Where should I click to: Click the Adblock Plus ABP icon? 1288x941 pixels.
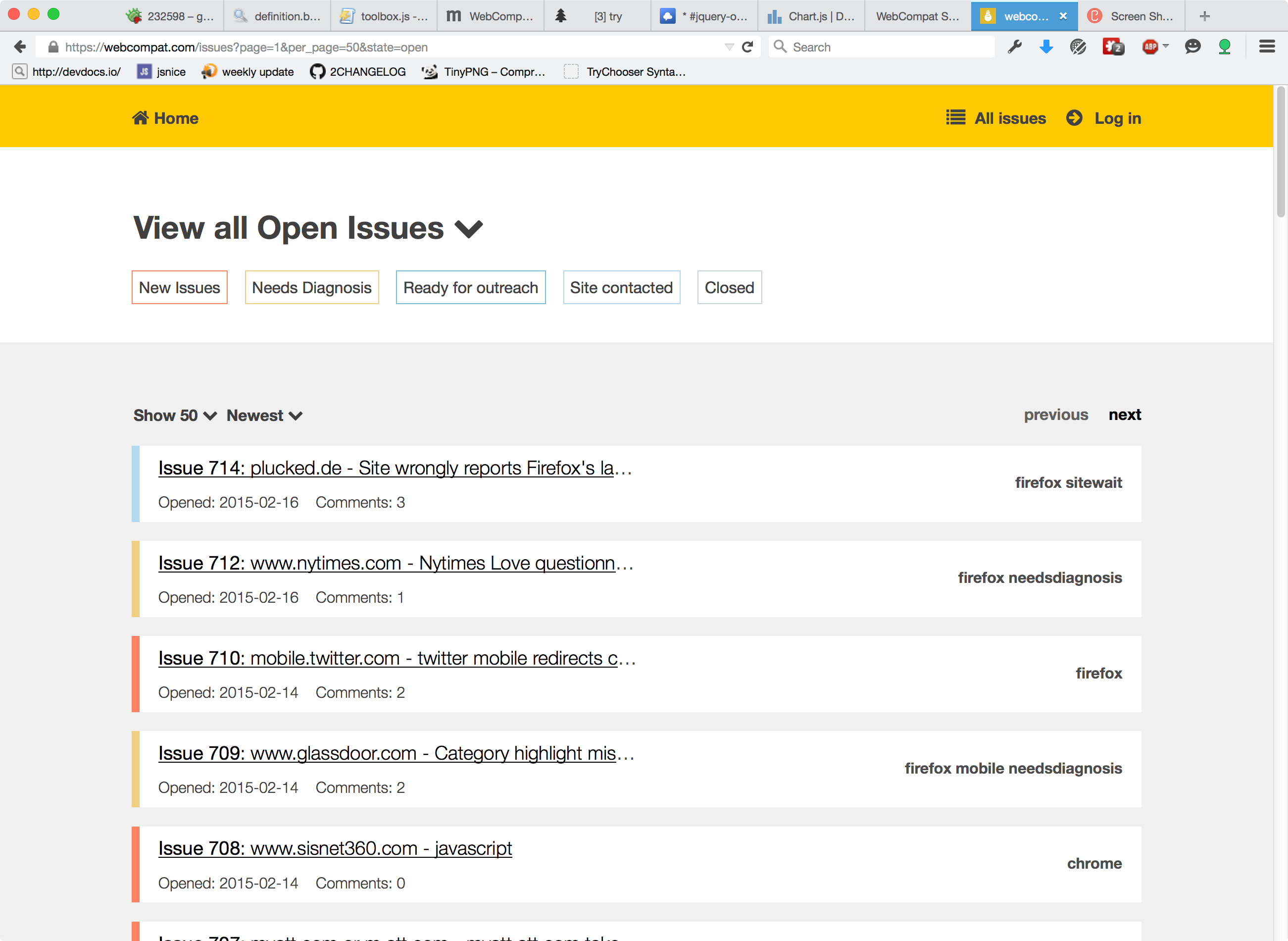[x=1150, y=47]
